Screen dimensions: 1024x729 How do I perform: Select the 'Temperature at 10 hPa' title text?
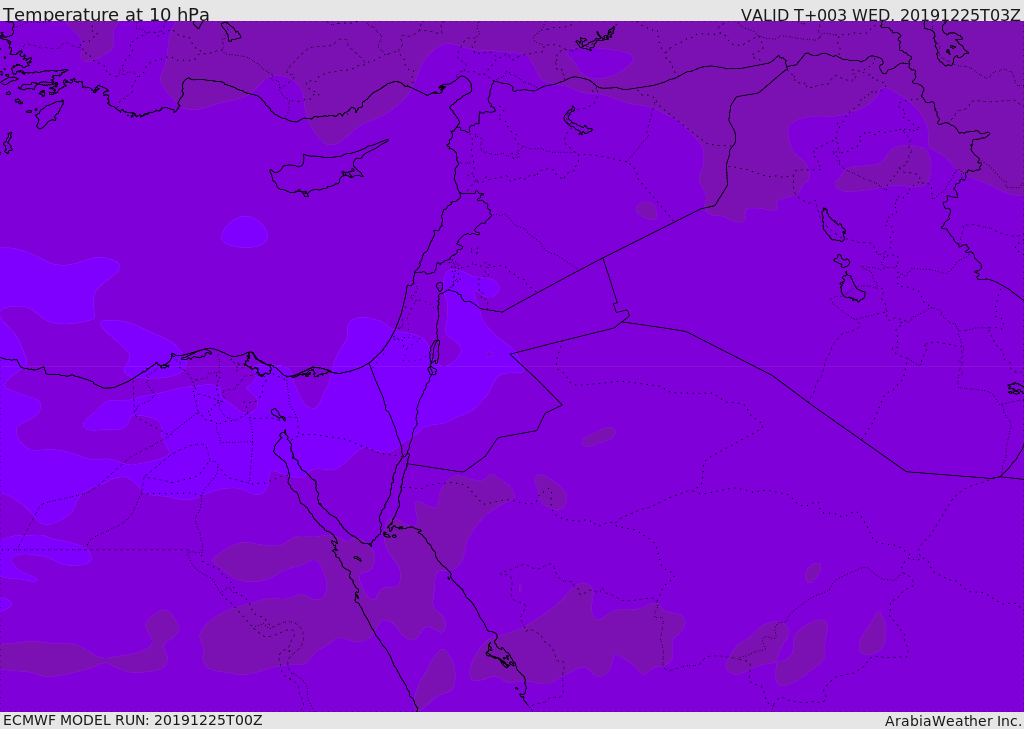(106, 14)
